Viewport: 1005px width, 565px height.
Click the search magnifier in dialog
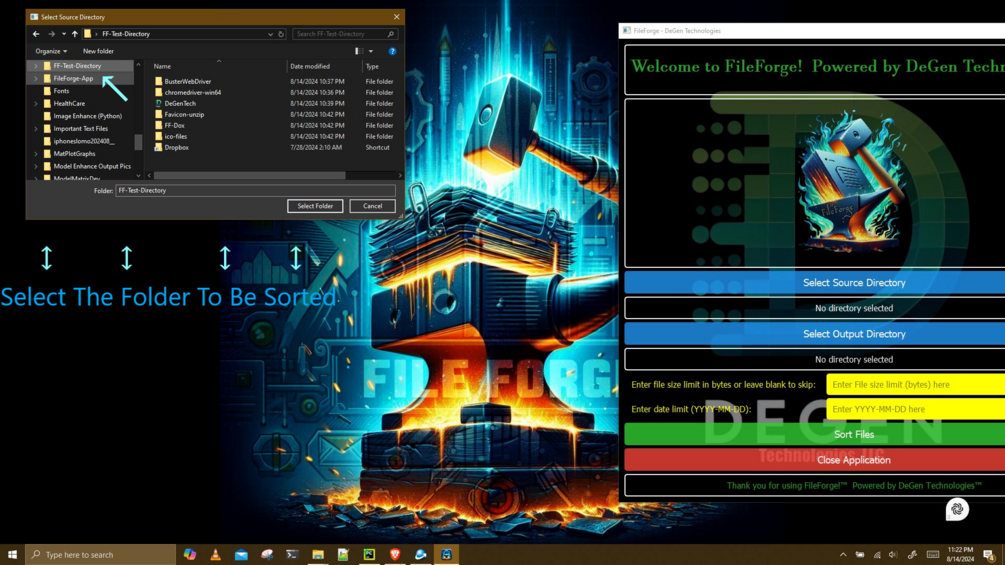(x=390, y=34)
